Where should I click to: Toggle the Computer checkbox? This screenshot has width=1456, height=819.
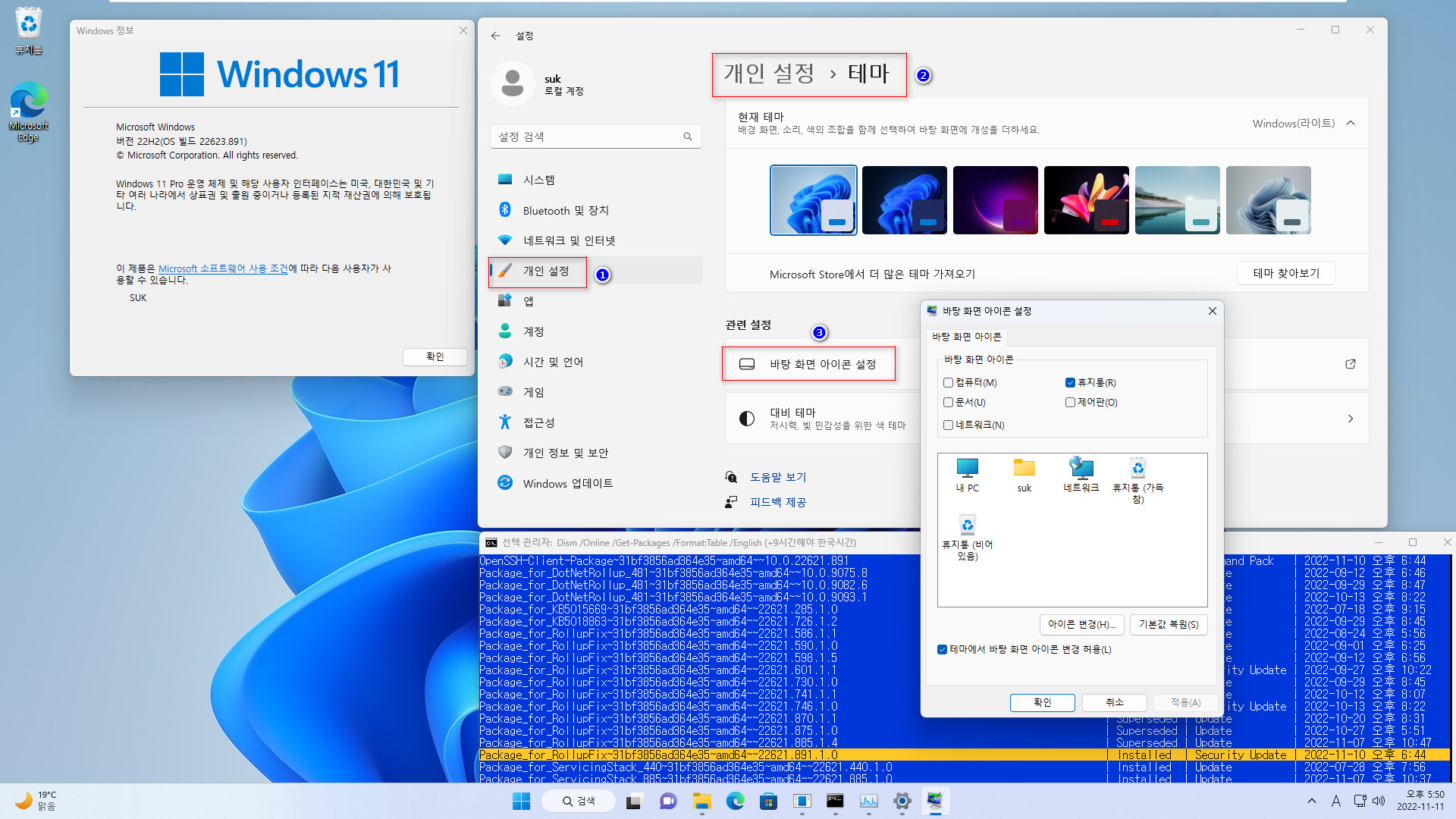948,383
